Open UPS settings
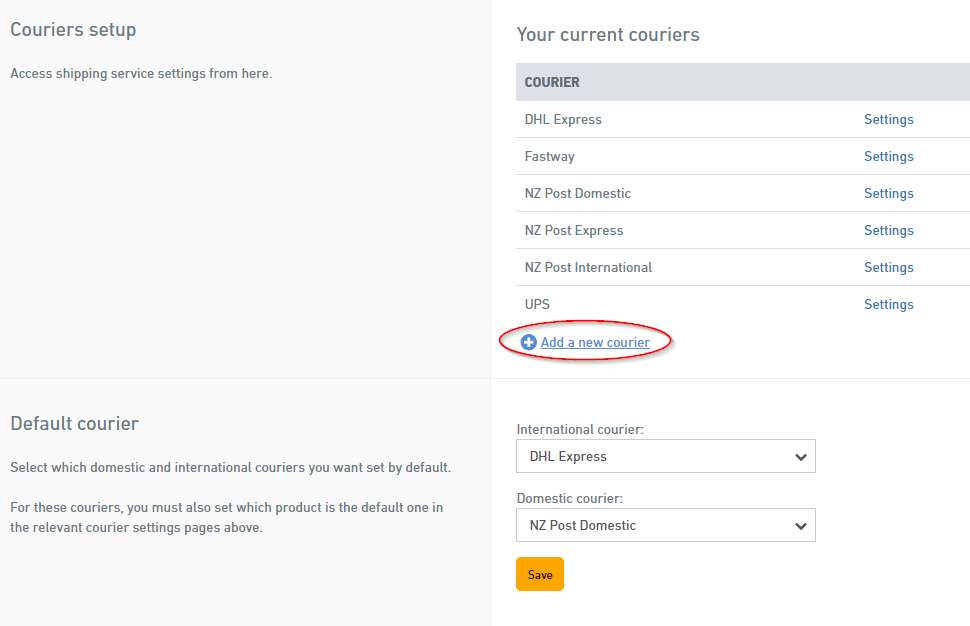This screenshot has width=970, height=626. 888,304
